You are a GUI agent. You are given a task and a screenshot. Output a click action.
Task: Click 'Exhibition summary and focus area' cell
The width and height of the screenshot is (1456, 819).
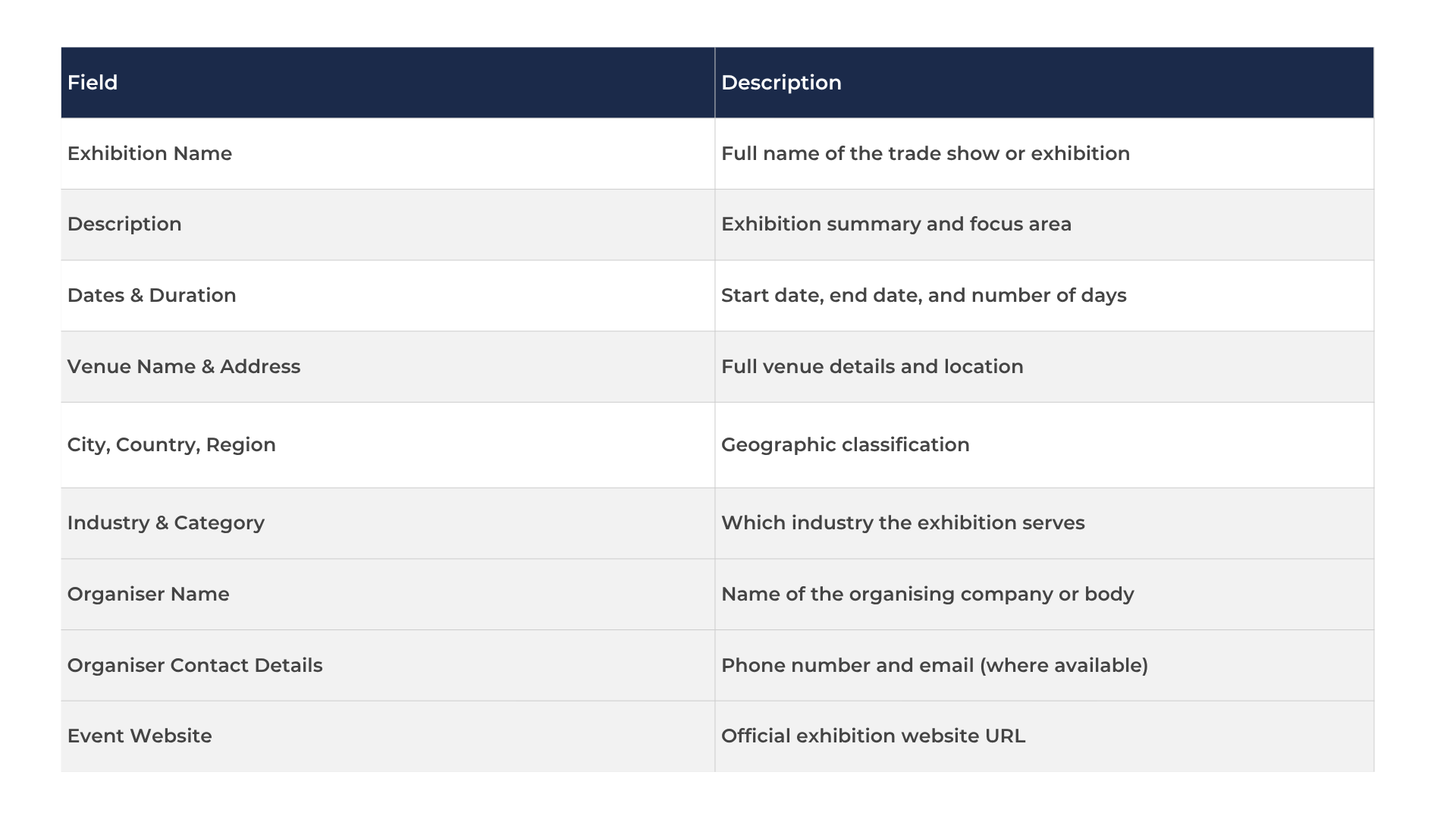[896, 224]
